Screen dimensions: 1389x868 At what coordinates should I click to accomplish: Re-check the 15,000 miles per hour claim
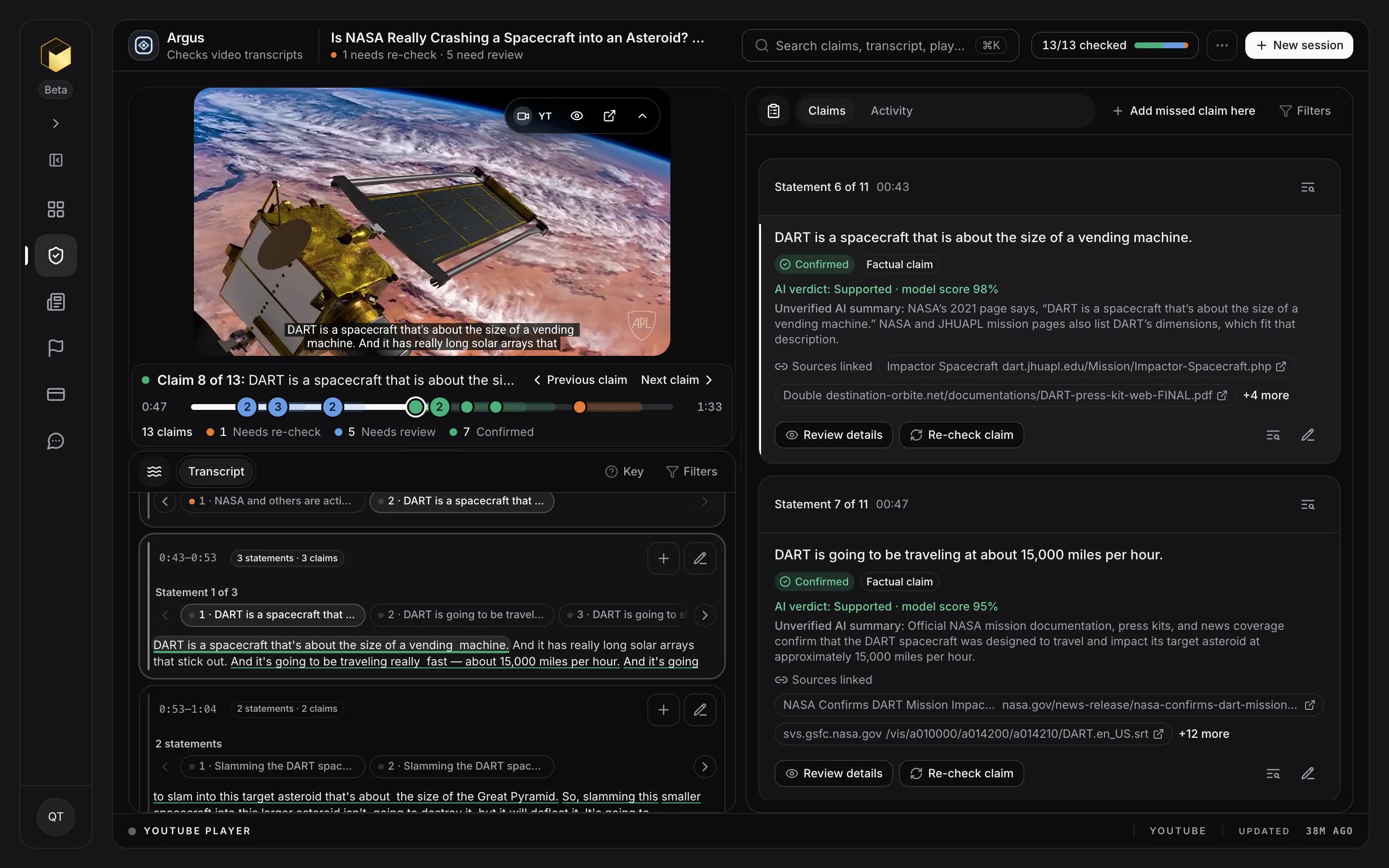[961, 773]
